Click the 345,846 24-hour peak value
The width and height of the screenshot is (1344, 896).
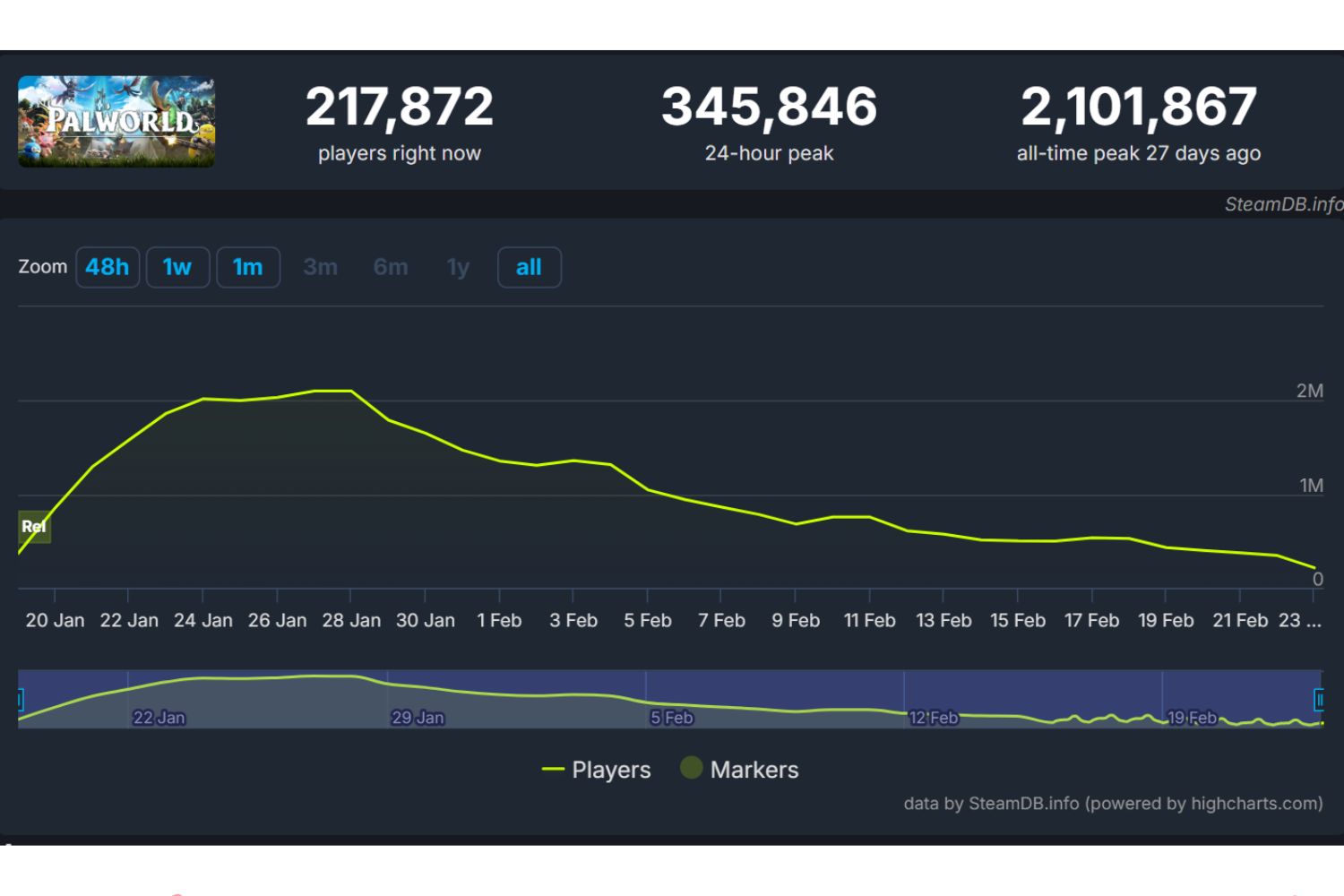pyautogui.click(x=770, y=107)
